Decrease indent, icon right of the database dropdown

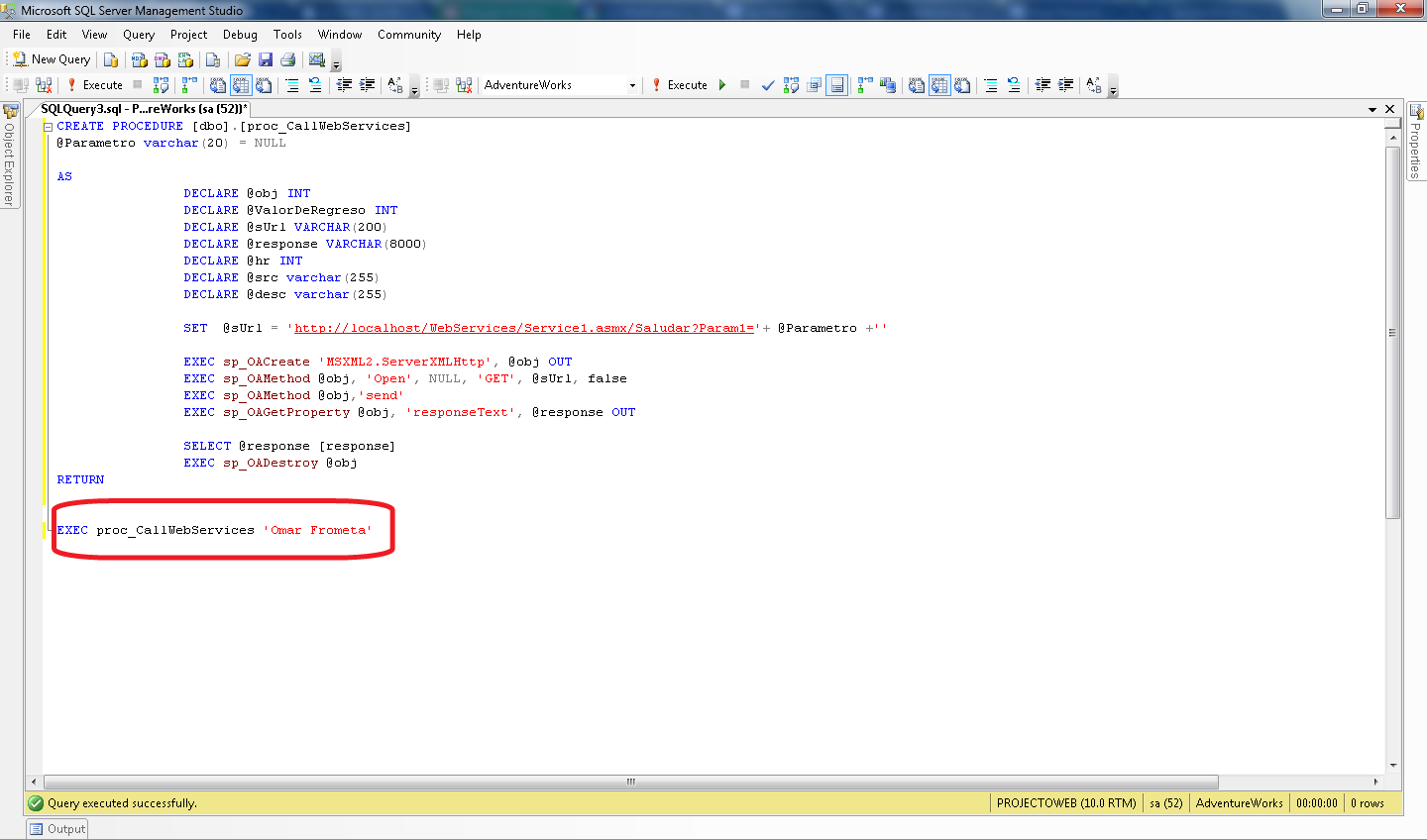click(x=1043, y=85)
